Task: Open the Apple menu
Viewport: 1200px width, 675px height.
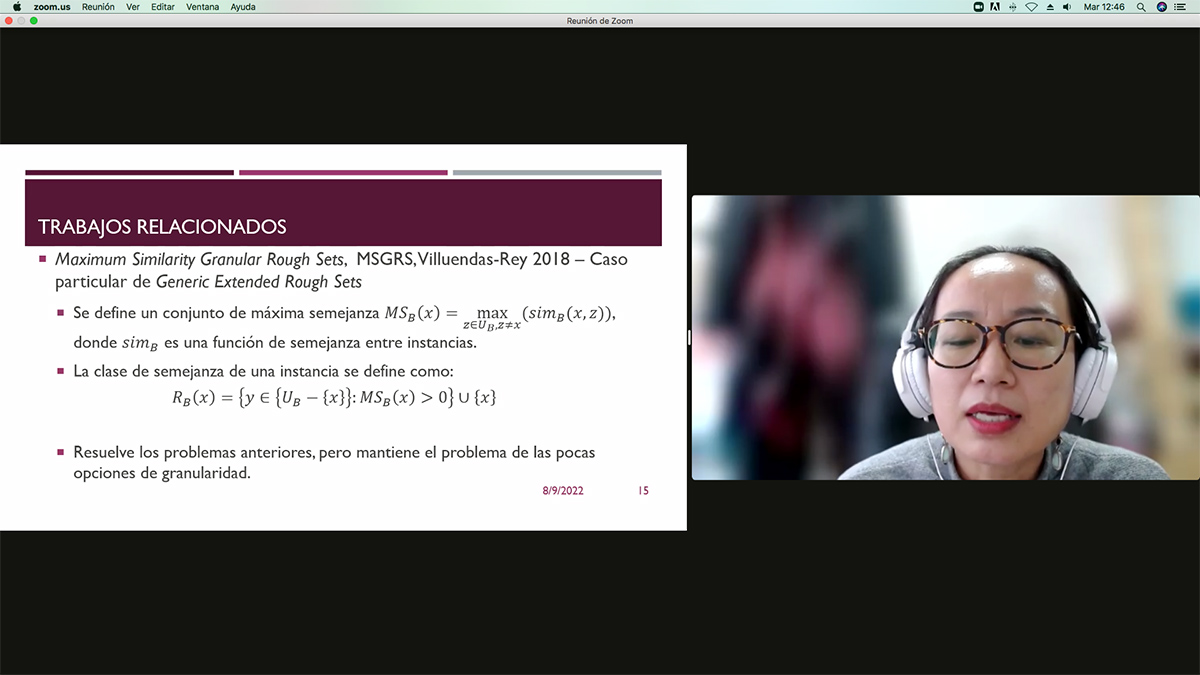Action: (16, 6)
